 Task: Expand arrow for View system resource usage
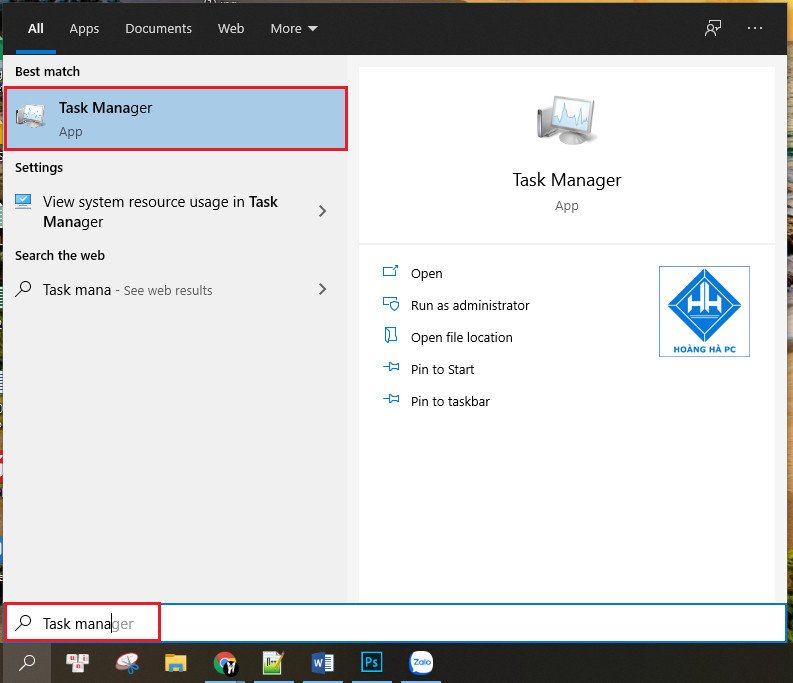tap(322, 211)
